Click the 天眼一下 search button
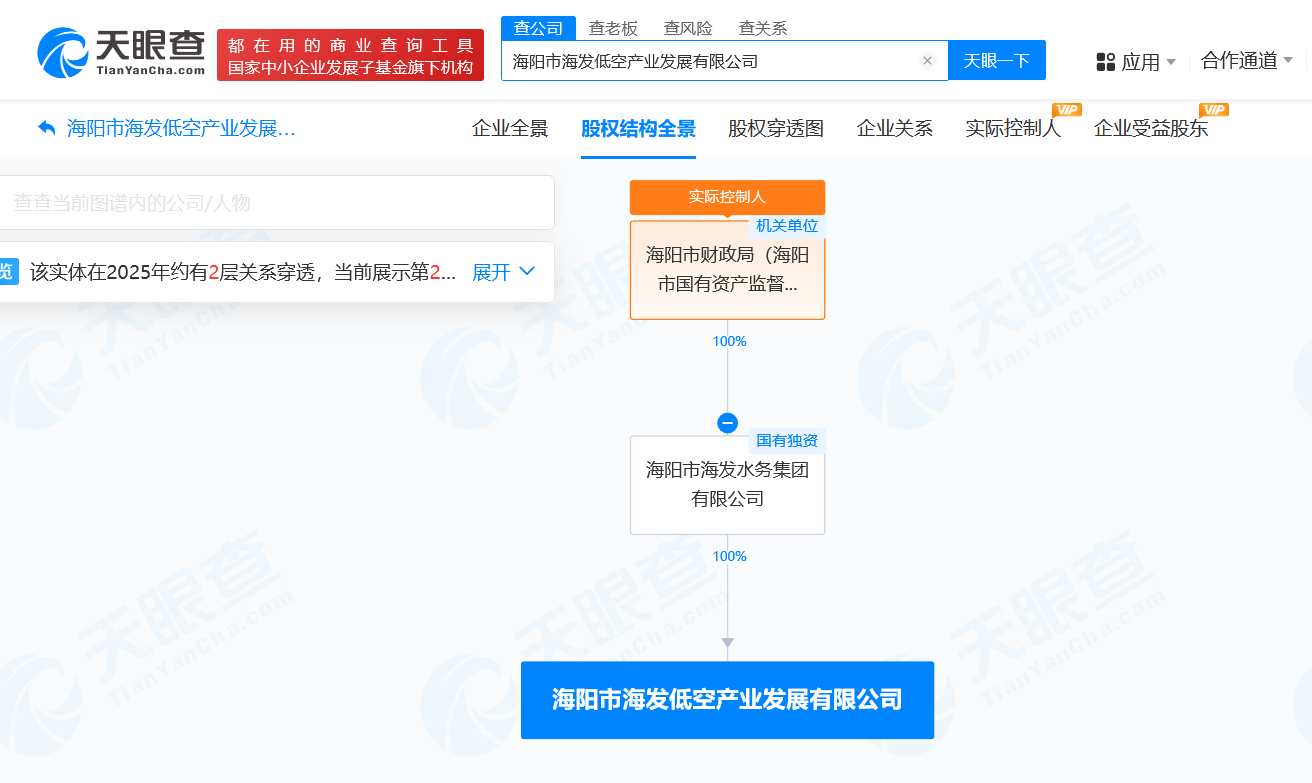The image size is (1312, 783). tap(997, 60)
